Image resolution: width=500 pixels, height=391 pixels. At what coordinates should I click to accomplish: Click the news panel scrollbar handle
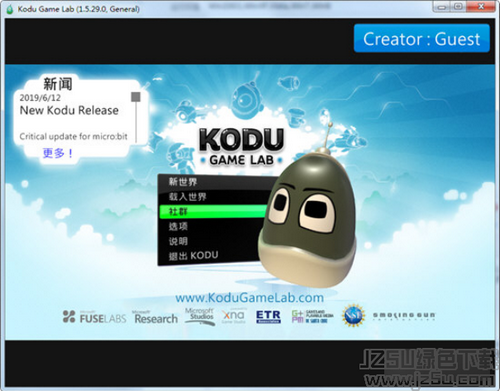[136, 97]
